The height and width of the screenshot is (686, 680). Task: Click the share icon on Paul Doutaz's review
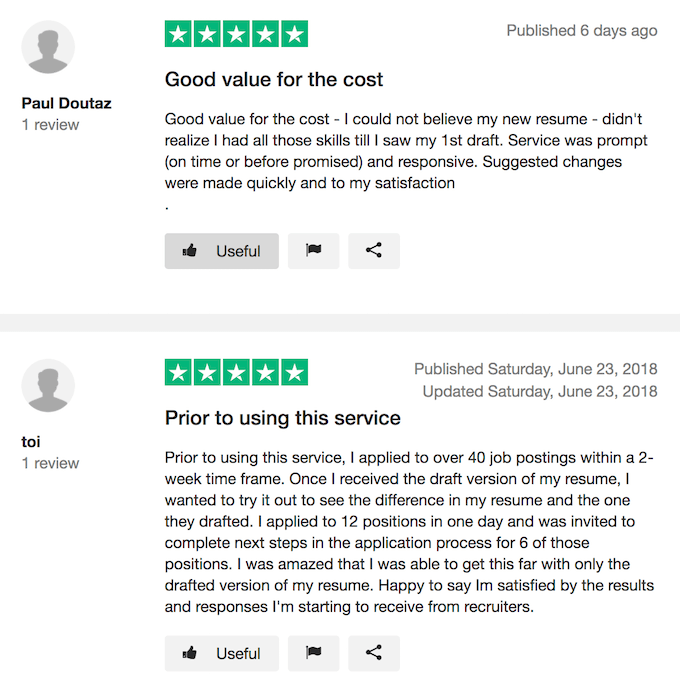tap(374, 251)
